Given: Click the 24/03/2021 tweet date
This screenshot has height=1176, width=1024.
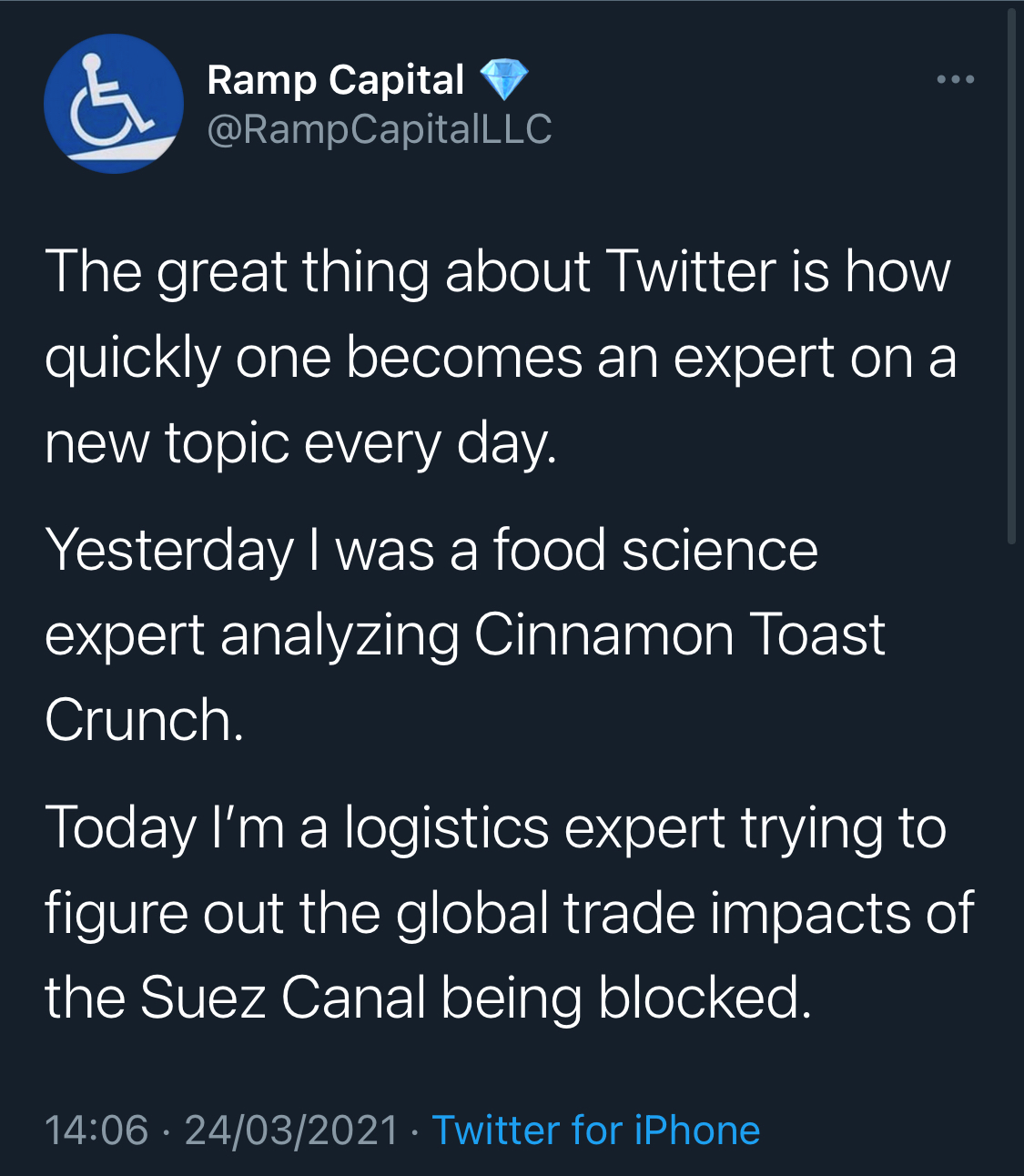Looking at the screenshot, I should (291, 1130).
